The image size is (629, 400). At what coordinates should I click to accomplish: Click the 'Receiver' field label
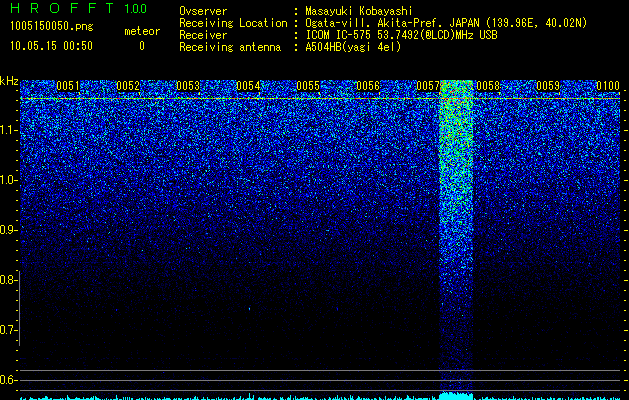pos(203,35)
